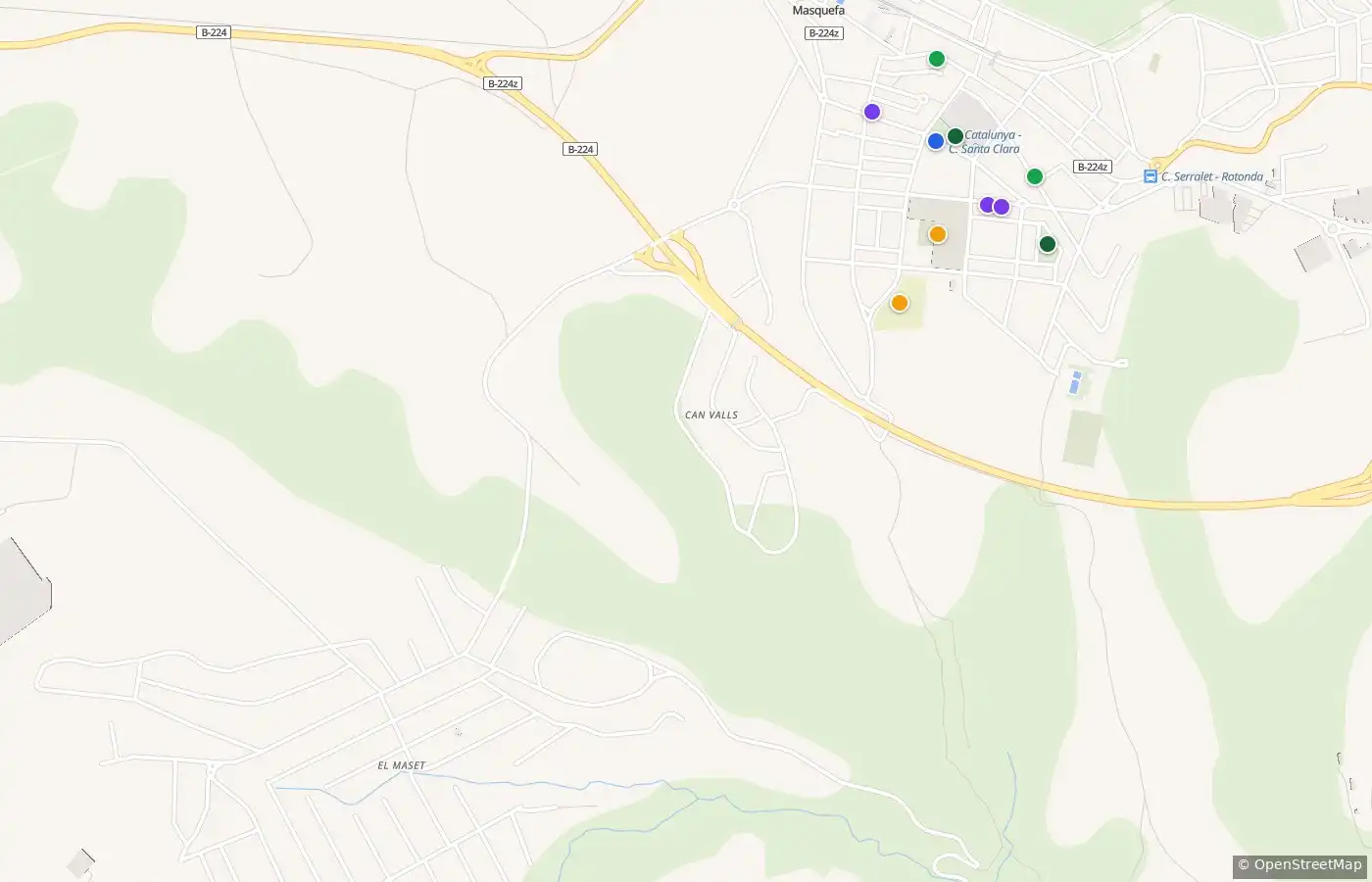Click the C. Serralet - Rotonda bus stop icon

[1151, 176]
